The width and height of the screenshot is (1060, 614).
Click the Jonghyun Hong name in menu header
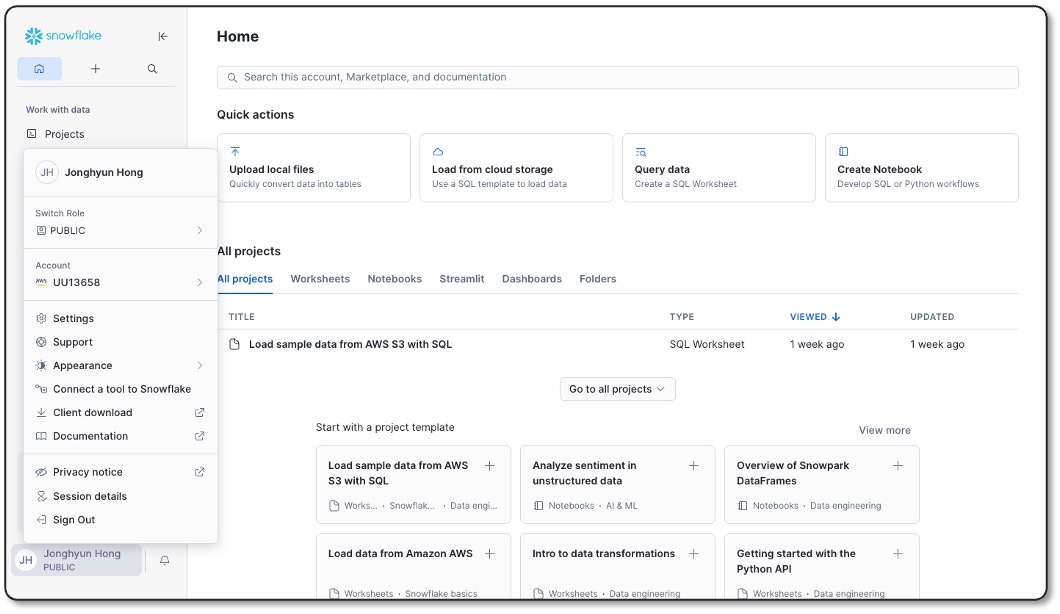pyautogui.click(x=103, y=172)
